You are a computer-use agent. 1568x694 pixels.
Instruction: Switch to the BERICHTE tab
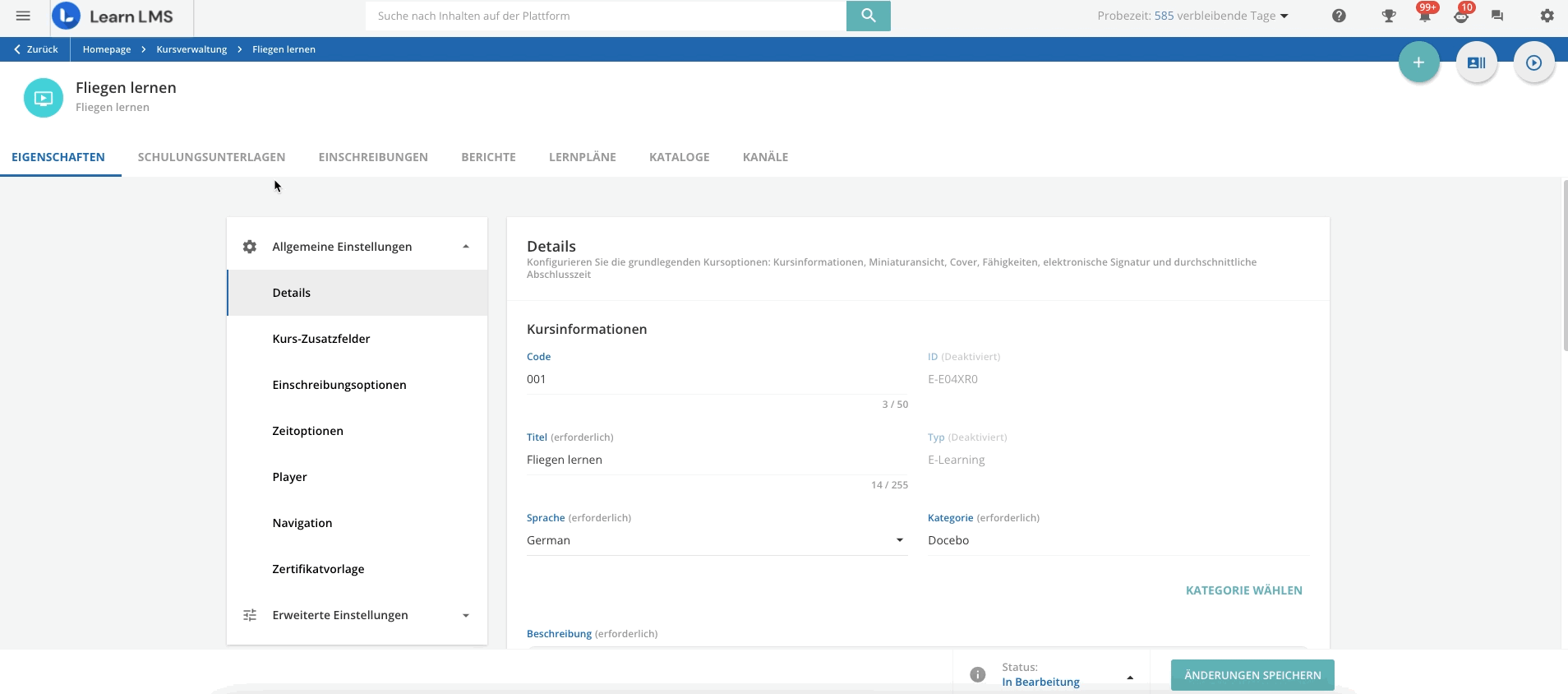pyautogui.click(x=488, y=157)
